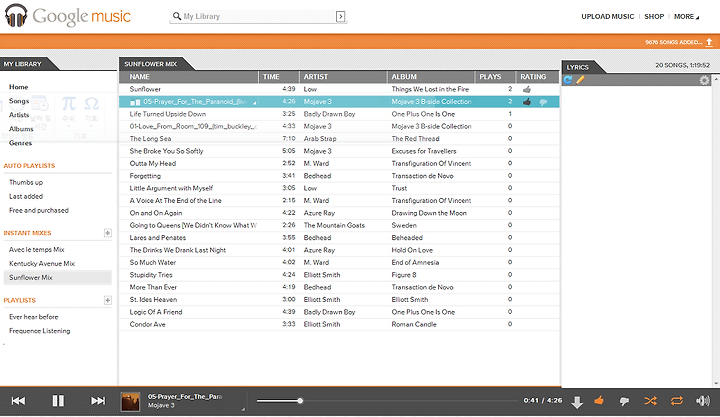Open options arrow on Prayer For The Paranoid row
Image resolution: width=720 pixels, height=417 pixels.
point(254,103)
